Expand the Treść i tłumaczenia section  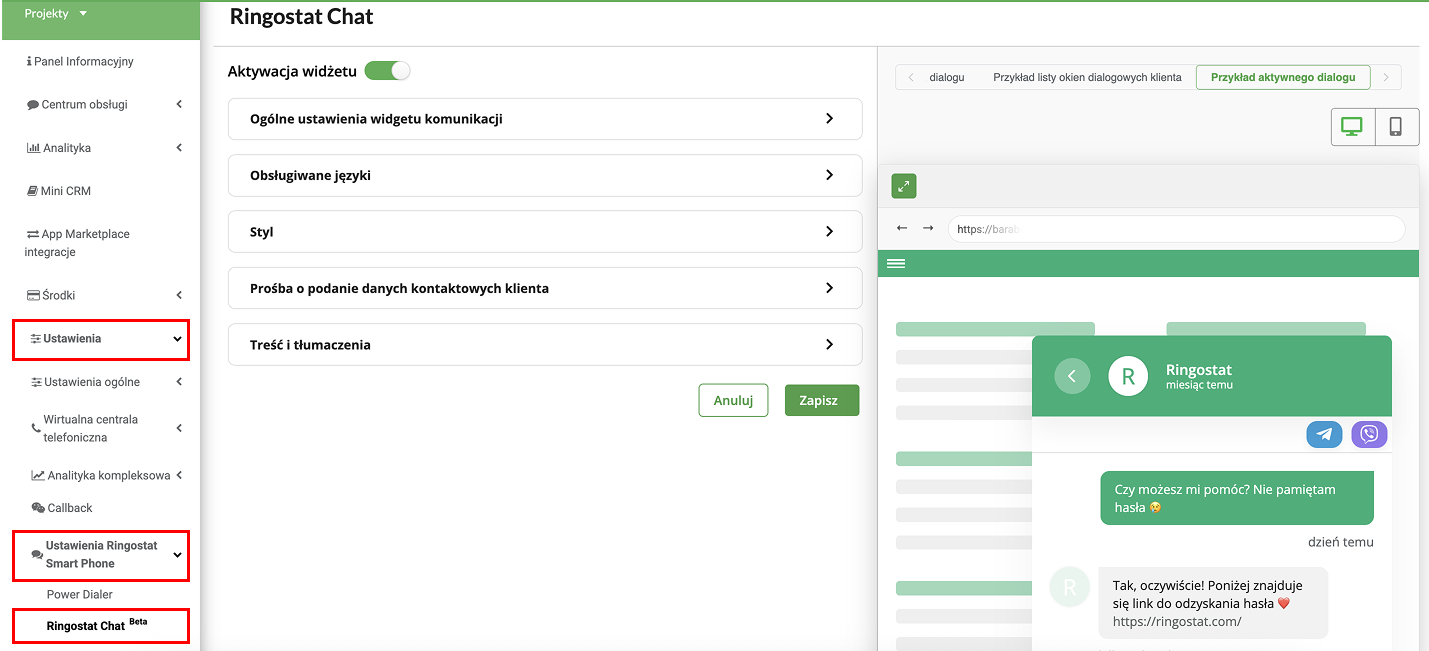[544, 345]
